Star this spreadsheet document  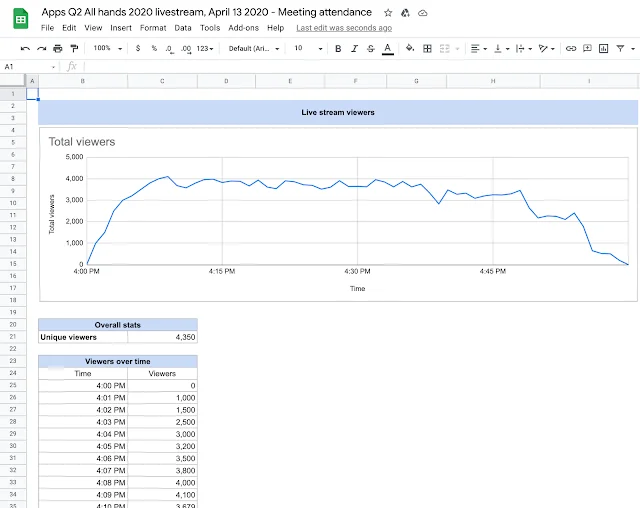click(387, 13)
